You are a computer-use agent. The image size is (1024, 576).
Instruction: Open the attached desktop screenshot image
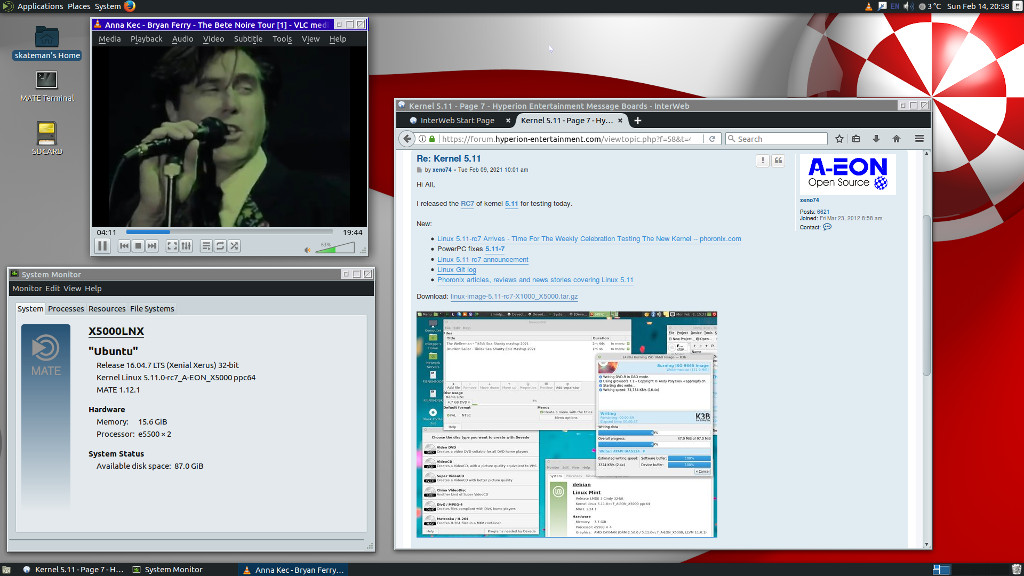[x=567, y=424]
